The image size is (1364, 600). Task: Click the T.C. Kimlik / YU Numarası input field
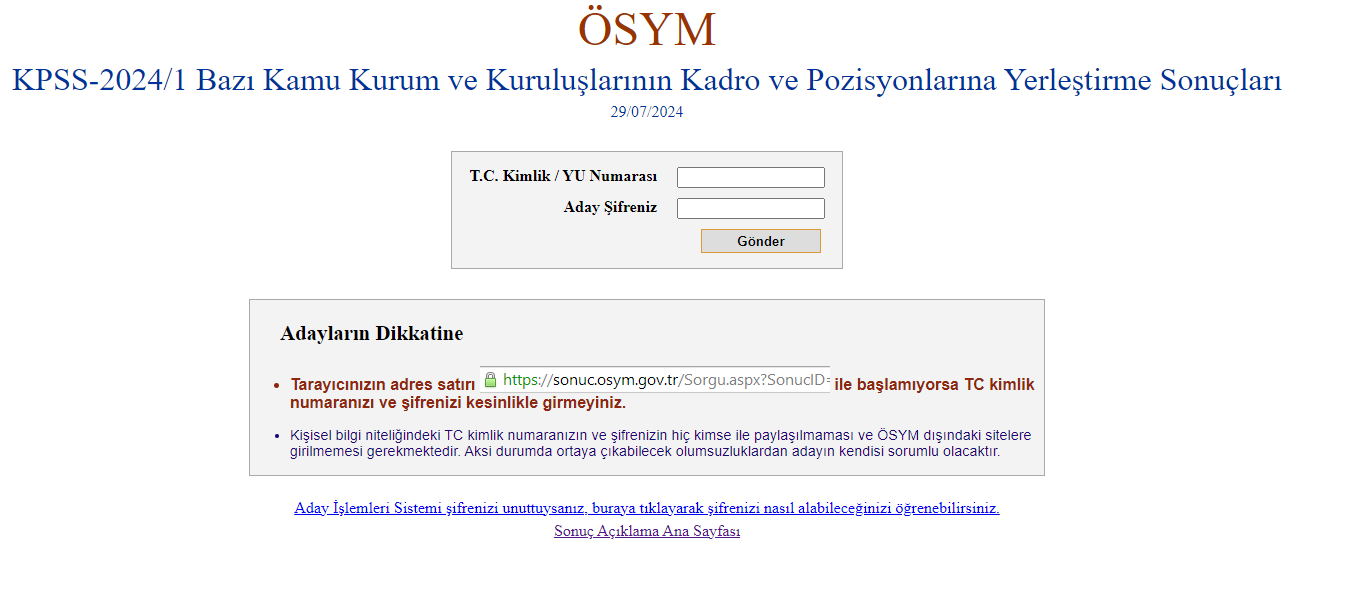[750, 177]
